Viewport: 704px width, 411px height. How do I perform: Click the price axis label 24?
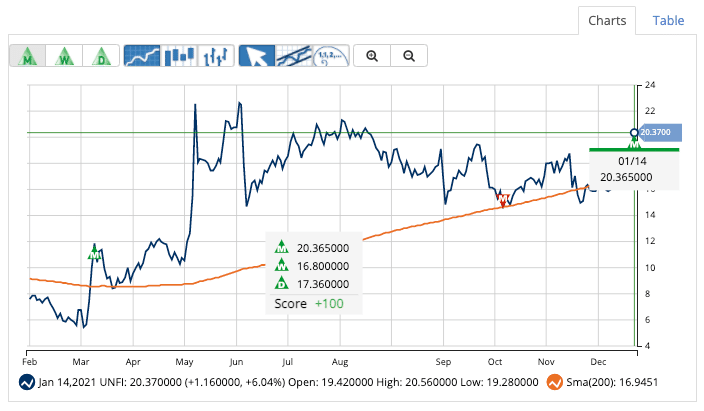(x=650, y=85)
